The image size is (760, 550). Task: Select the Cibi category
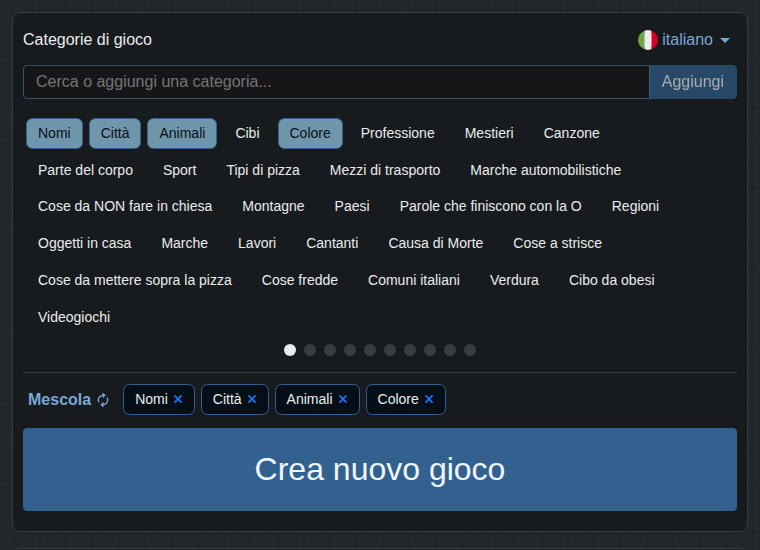coord(248,133)
